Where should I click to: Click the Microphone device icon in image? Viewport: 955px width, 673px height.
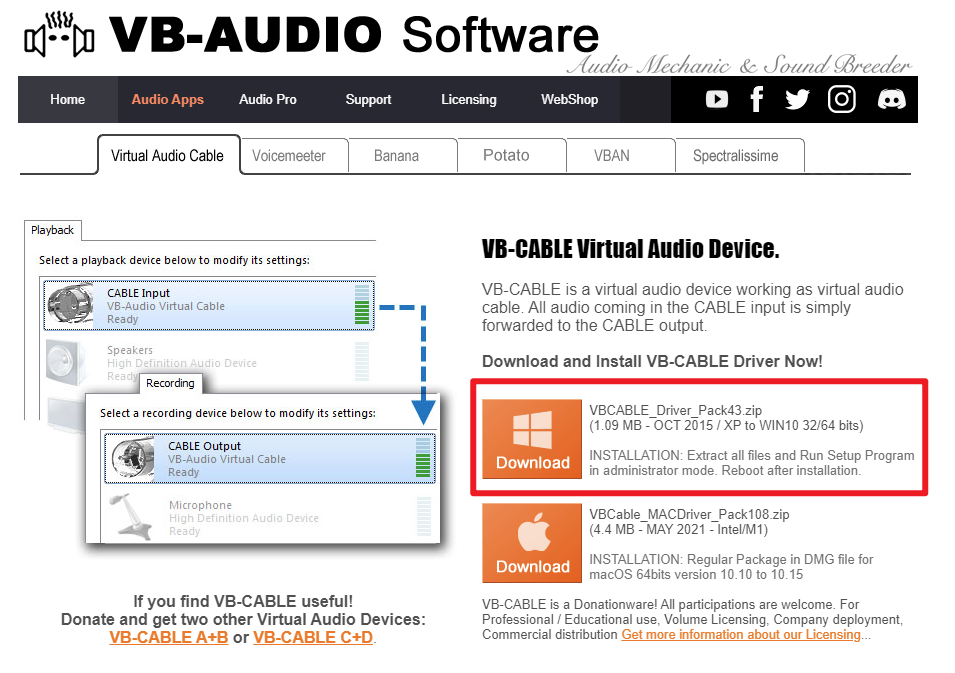pyautogui.click(x=133, y=517)
